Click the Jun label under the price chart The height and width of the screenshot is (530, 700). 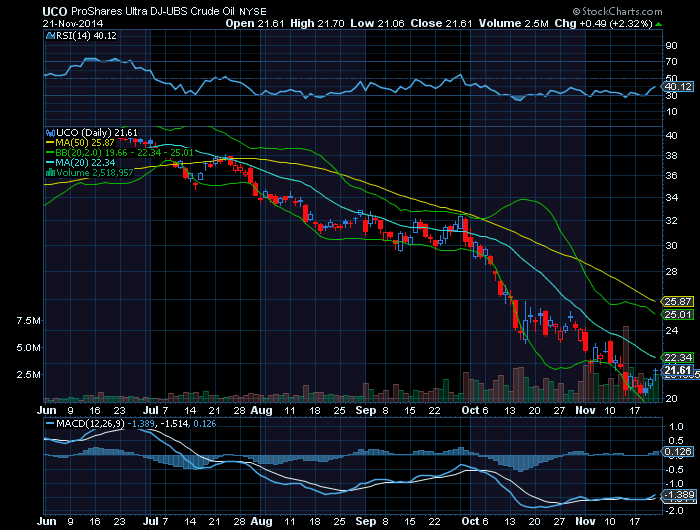tap(47, 410)
